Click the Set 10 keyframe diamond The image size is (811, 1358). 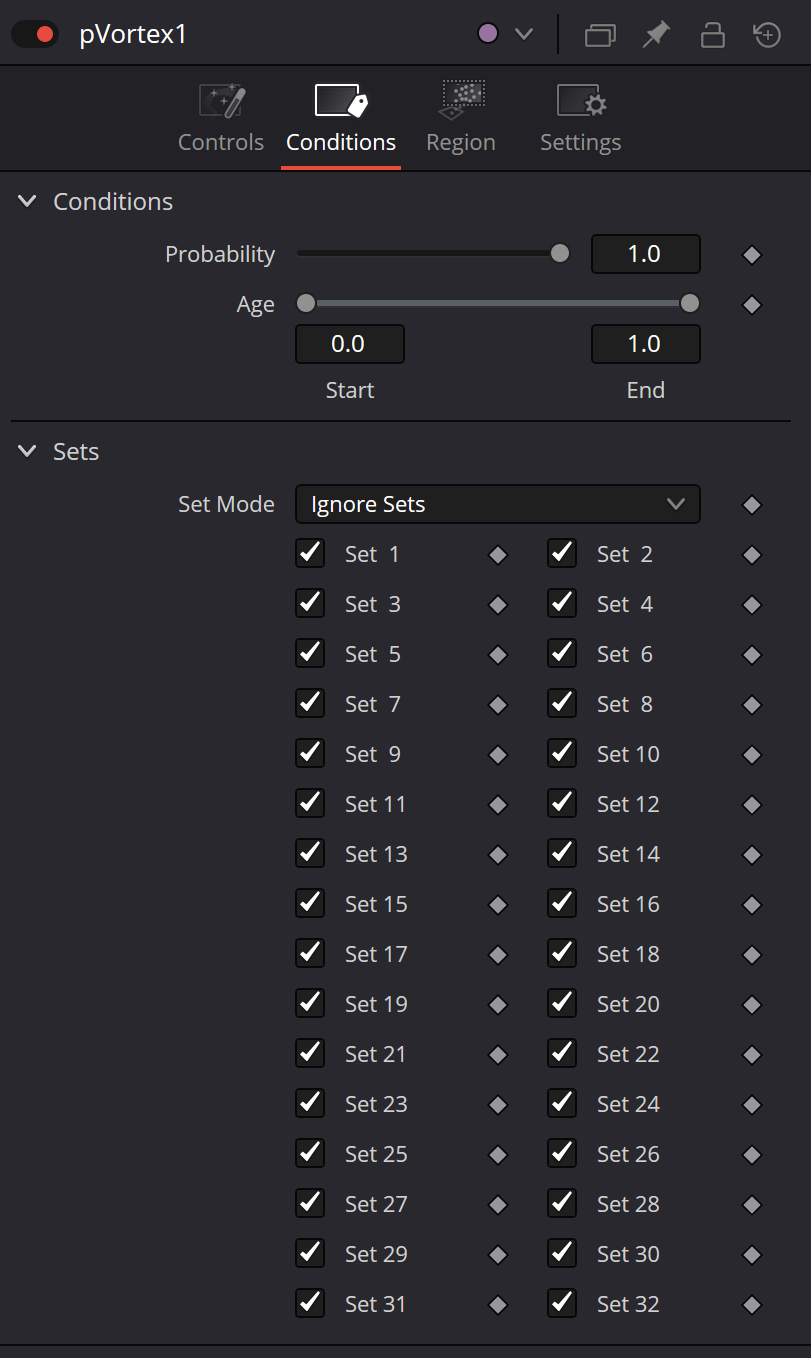pos(752,755)
